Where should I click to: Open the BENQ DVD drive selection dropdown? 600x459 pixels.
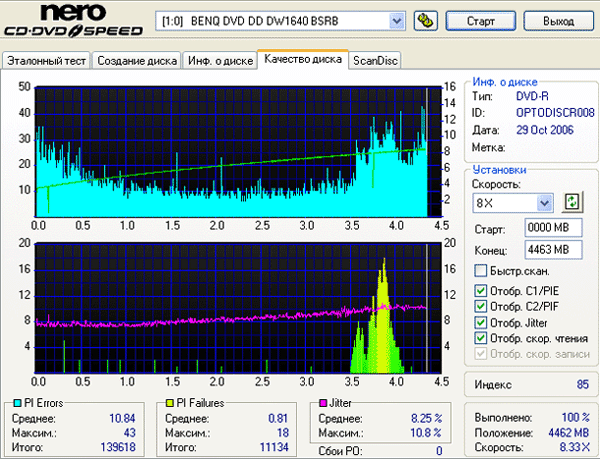point(396,20)
